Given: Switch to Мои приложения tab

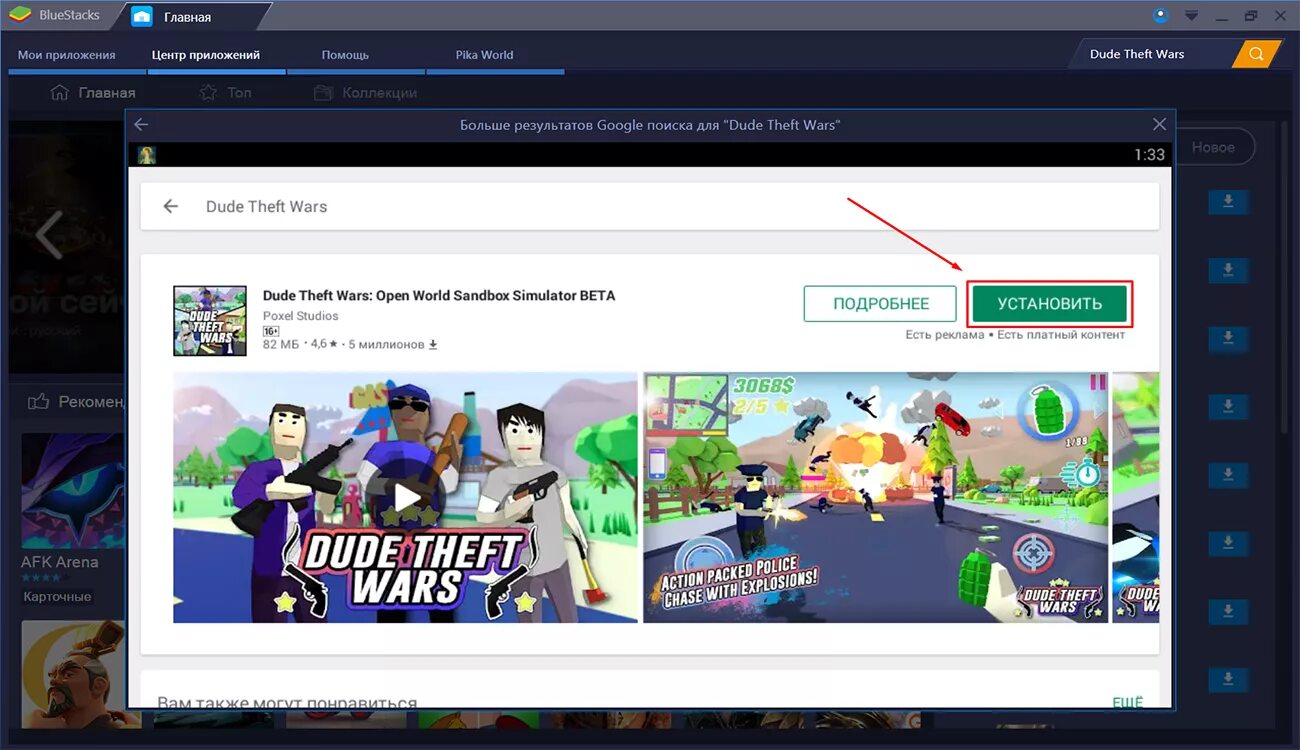Looking at the screenshot, I should (67, 55).
